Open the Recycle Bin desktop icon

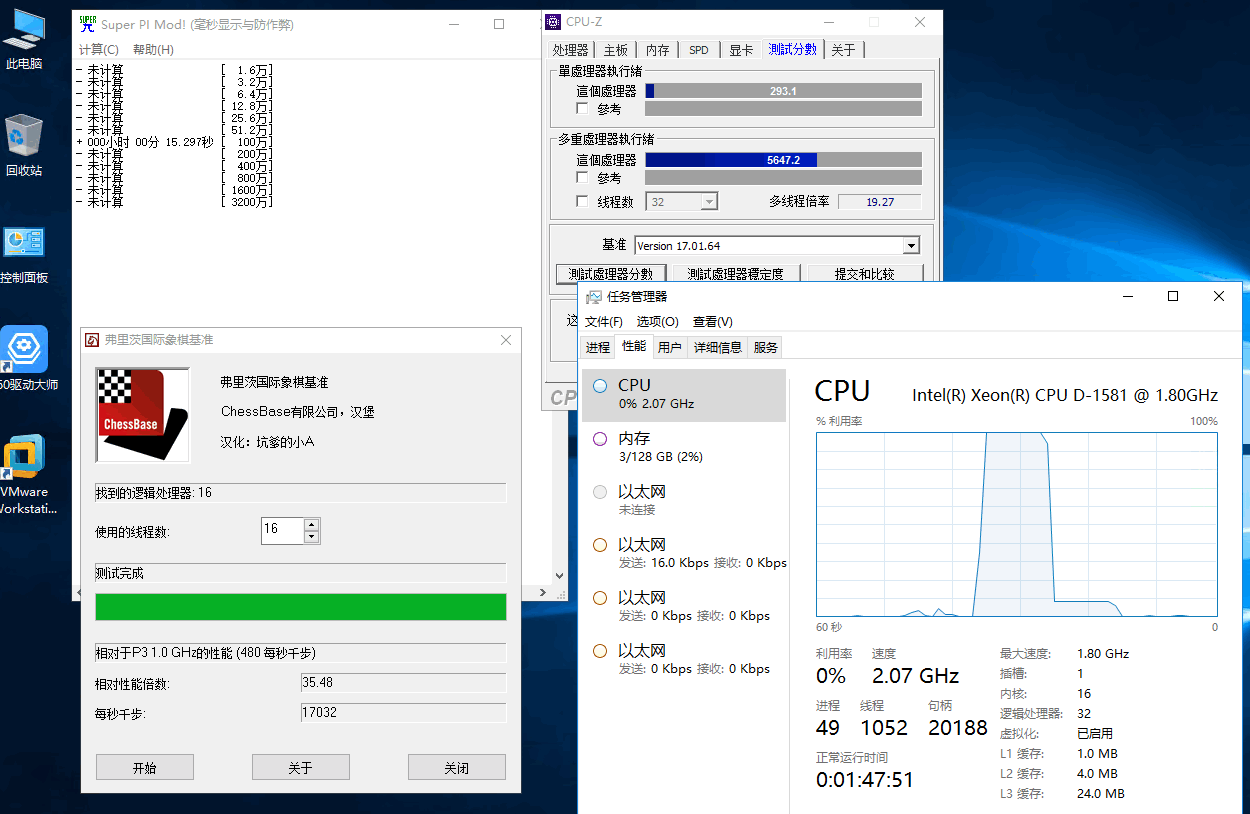coord(24,143)
